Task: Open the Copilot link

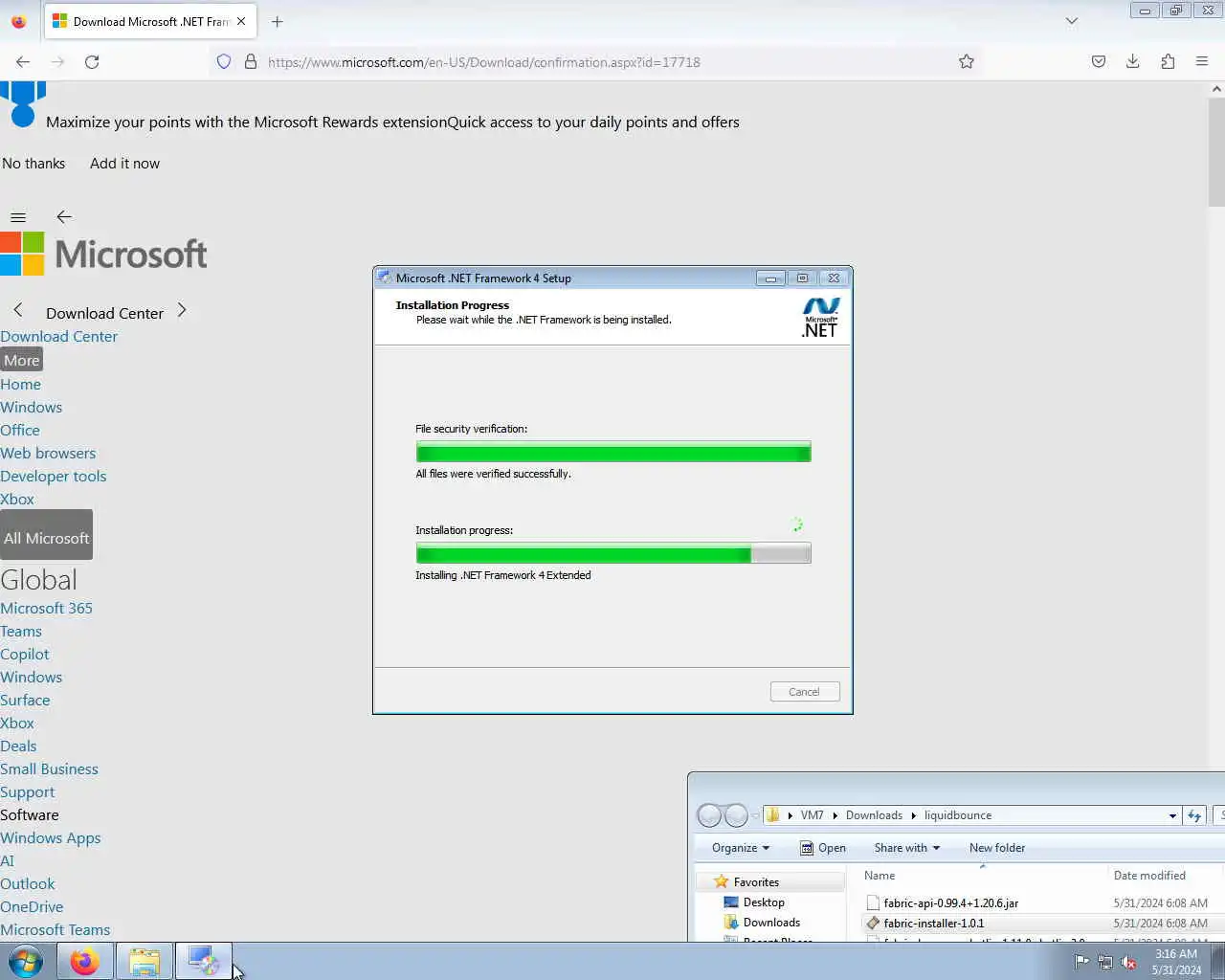Action: (24, 655)
